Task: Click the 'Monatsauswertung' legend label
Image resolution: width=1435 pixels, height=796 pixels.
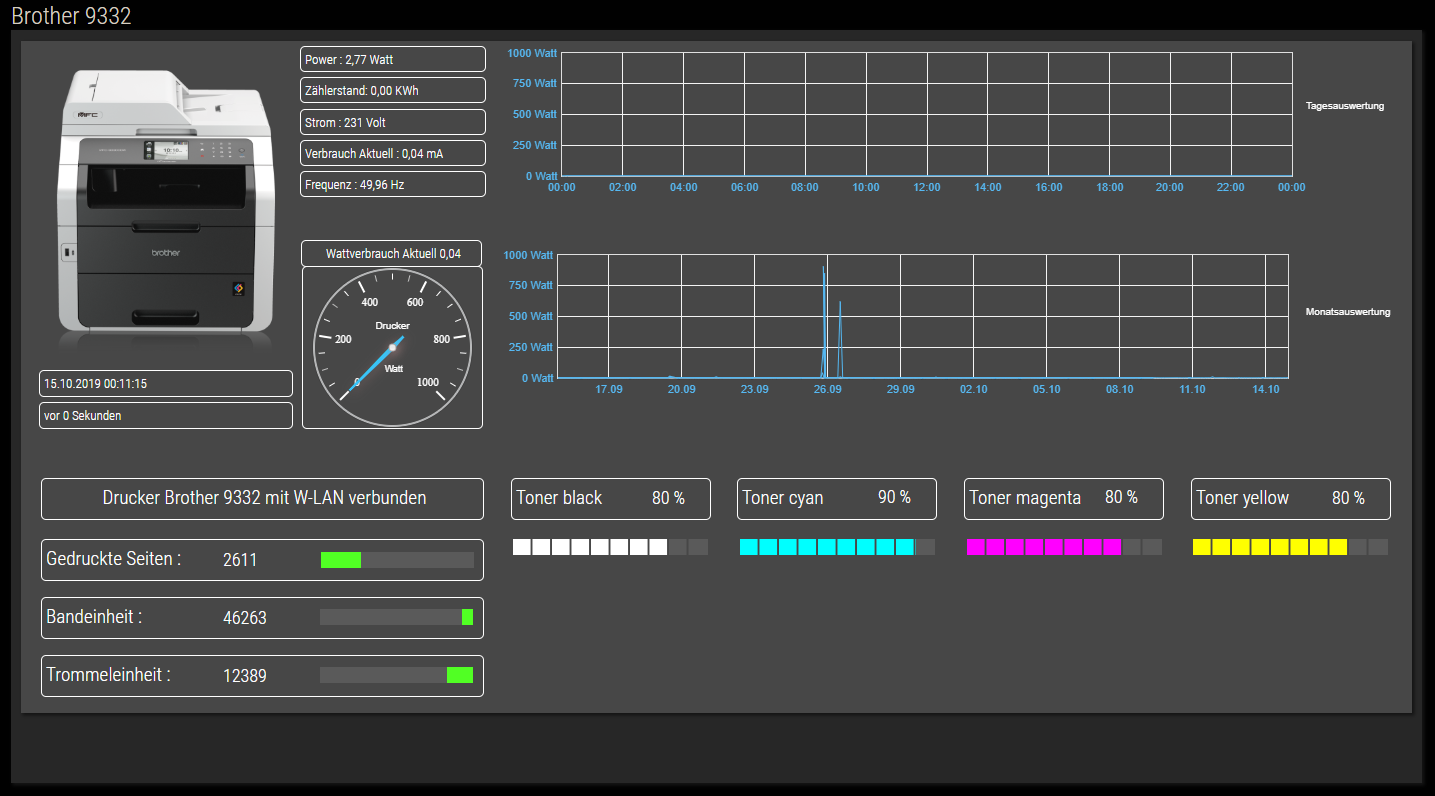Action: coord(1348,312)
